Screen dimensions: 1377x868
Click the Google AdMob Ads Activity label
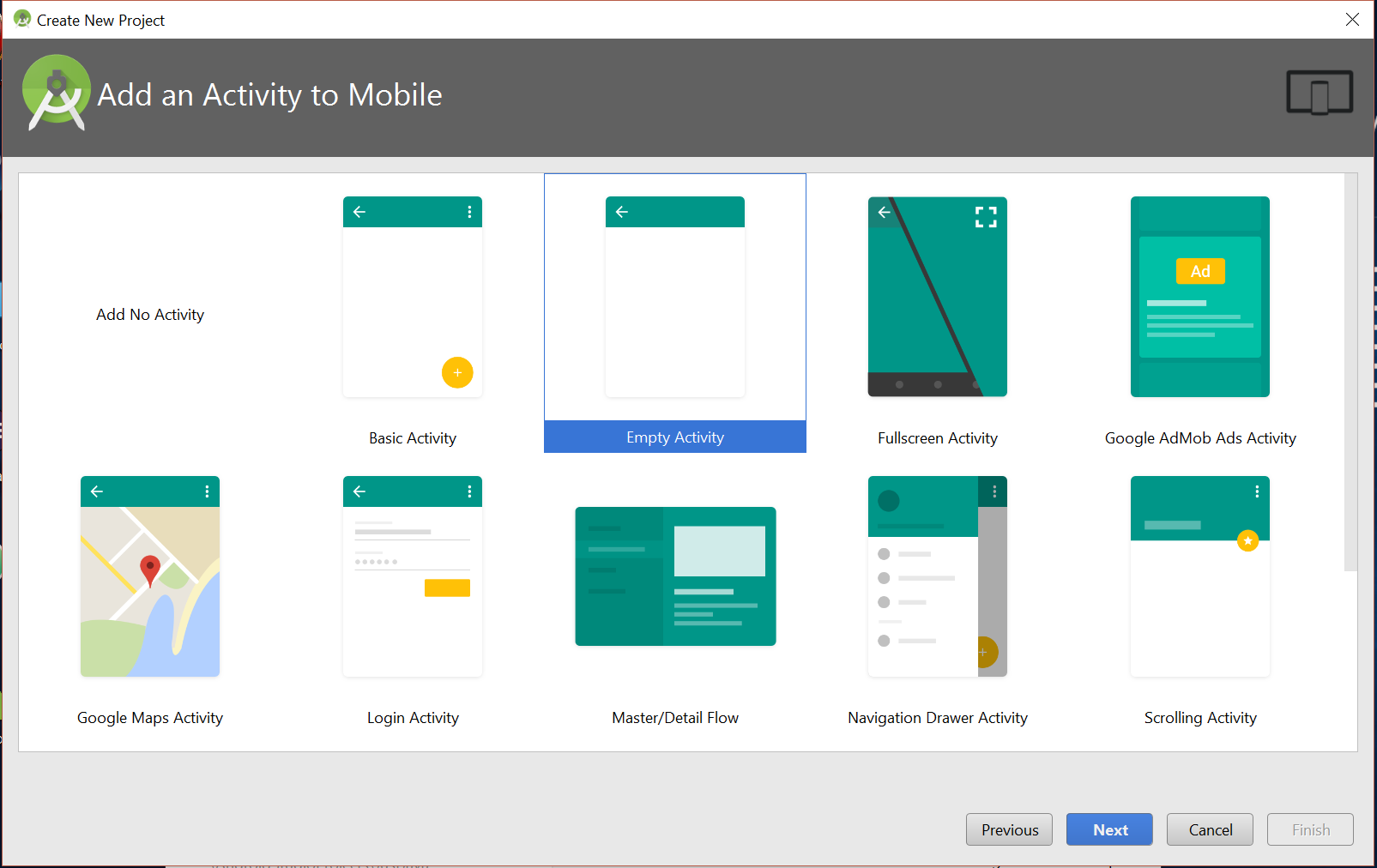pyautogui.click(x=1200, y=438)
